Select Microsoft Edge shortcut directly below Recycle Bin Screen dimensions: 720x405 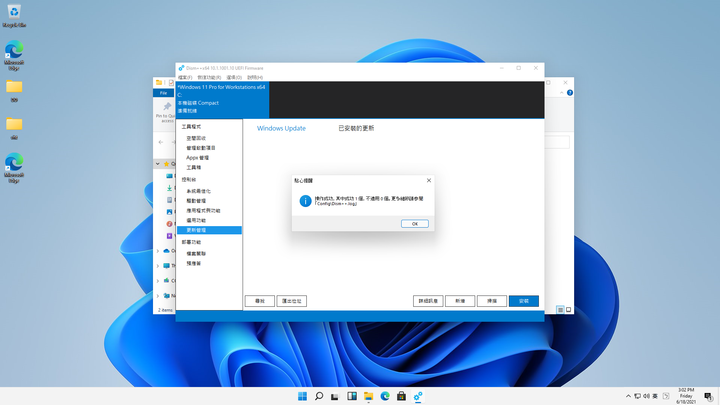tap(14, 56)
